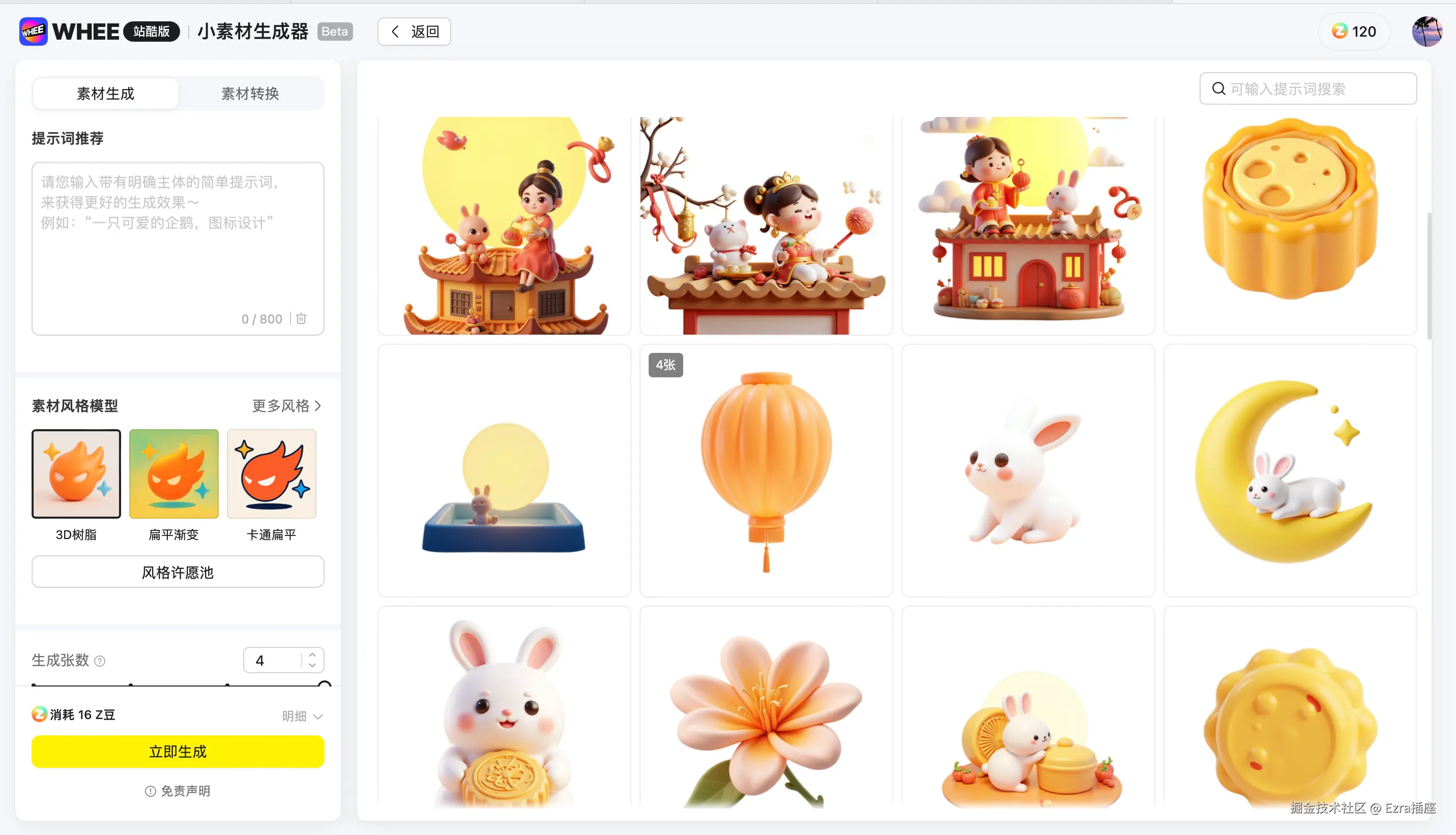Click the disclaimer info icon
Screen dimensions: 1456x835
point(150,791)
